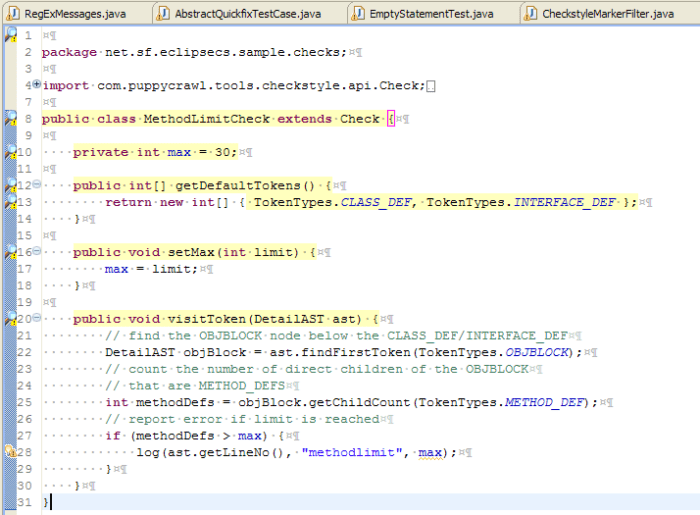Select the CheckstyleMarkerFilter.java tab
Screen dimensions: 700x515
click(608, 14)
